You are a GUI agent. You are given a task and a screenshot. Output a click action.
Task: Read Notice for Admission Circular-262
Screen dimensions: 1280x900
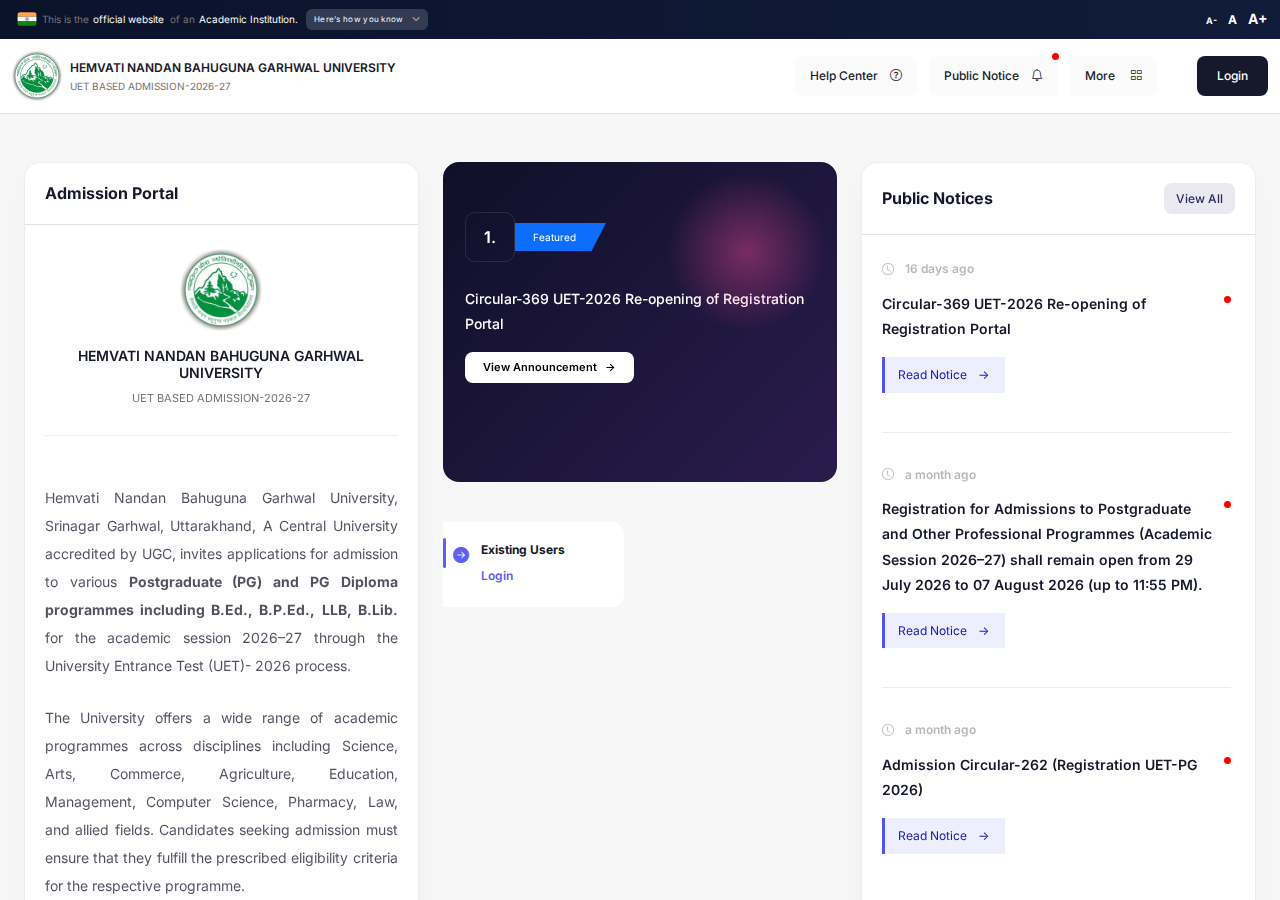tap(943, 836)
